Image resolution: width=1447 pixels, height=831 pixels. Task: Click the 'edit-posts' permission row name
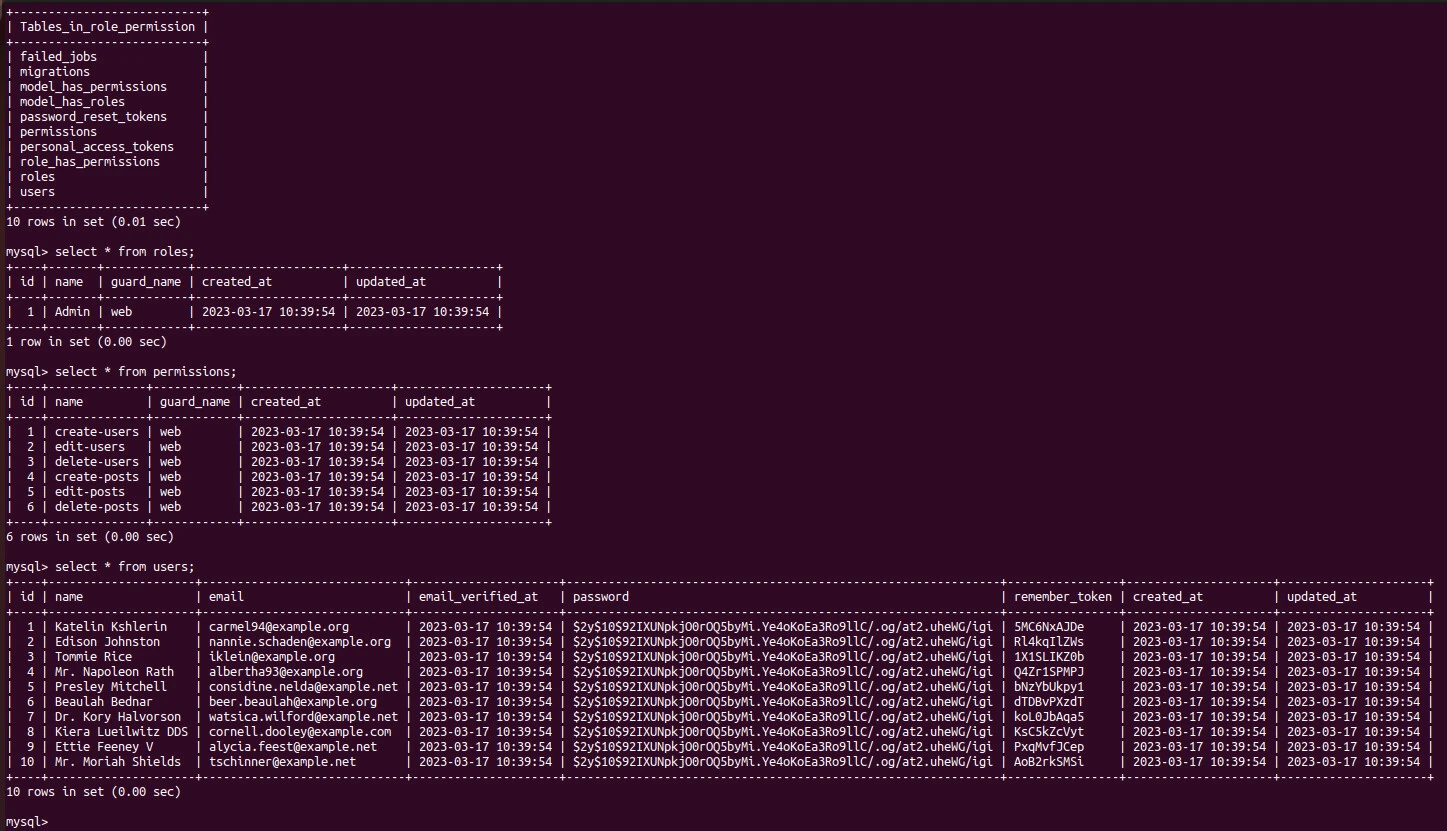pyautogui.click(x=89, y=492)
